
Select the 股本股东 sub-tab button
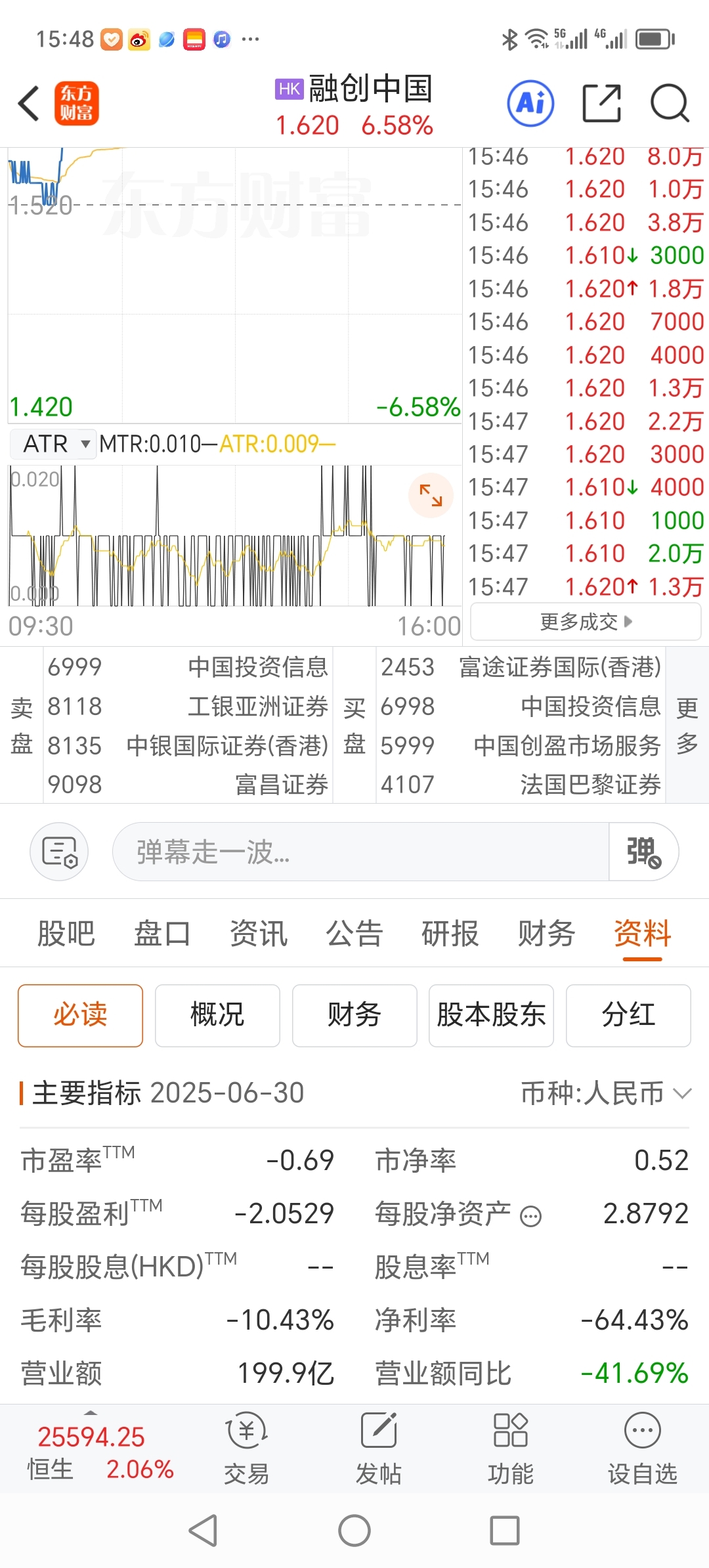pos(491,1015)
